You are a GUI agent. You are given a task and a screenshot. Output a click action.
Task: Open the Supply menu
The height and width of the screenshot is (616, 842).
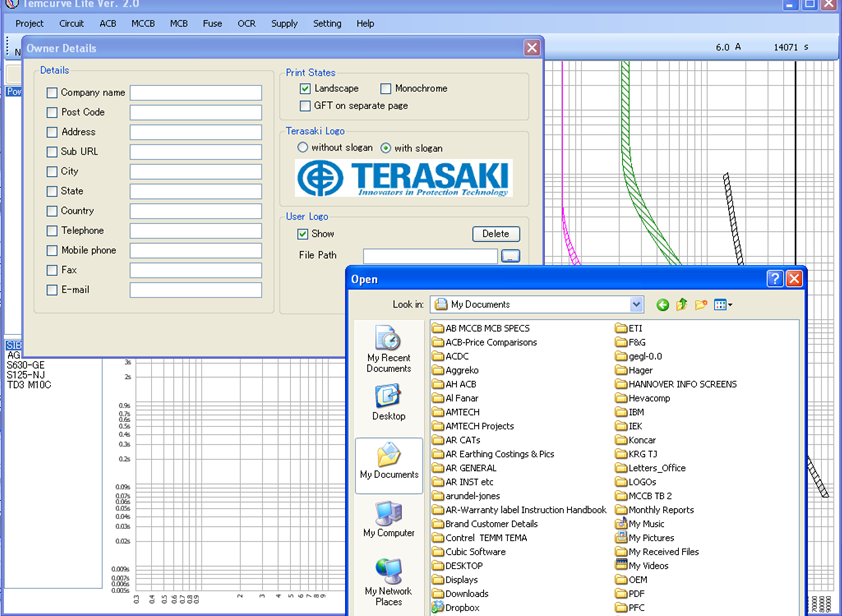click(x=284, y=23)
